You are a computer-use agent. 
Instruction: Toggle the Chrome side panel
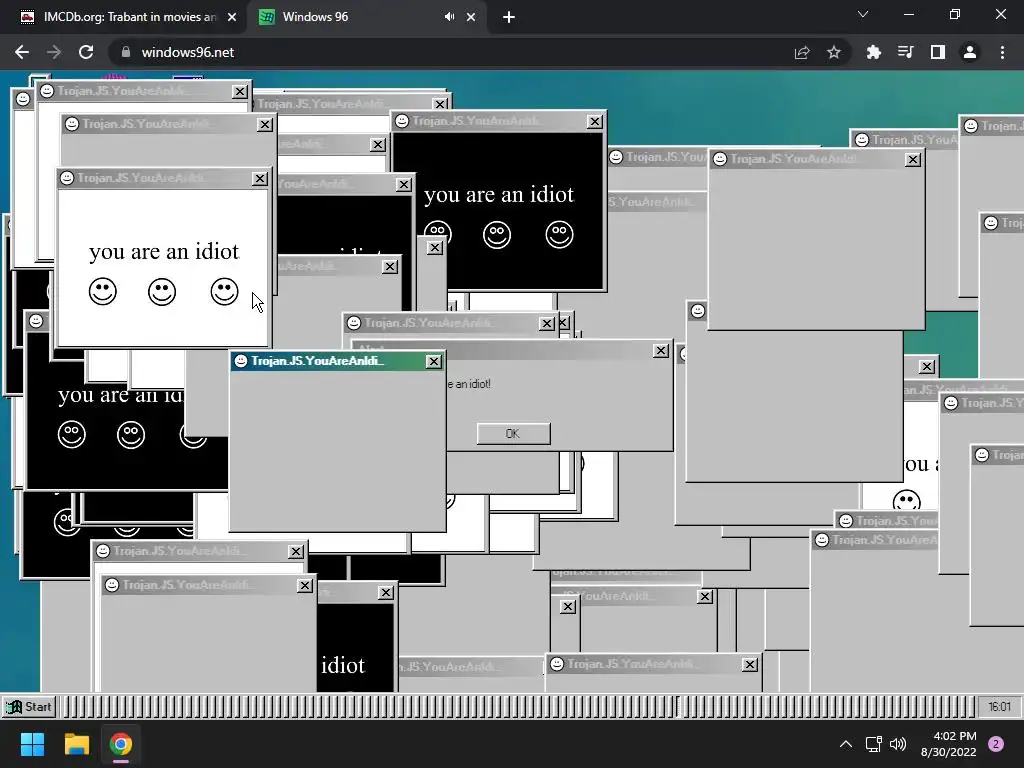938,52
